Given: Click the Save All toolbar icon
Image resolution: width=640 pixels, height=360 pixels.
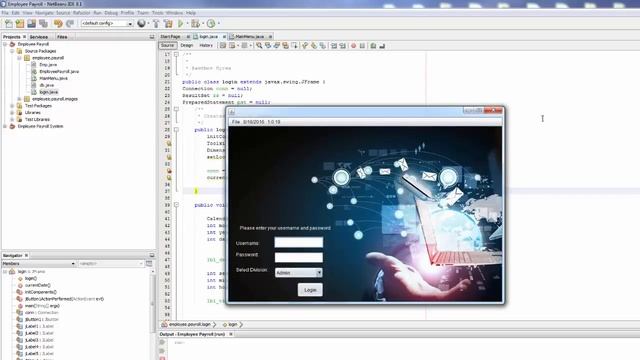Looking at the screenshot, I should pyautogui.click(x=43, y=24).
